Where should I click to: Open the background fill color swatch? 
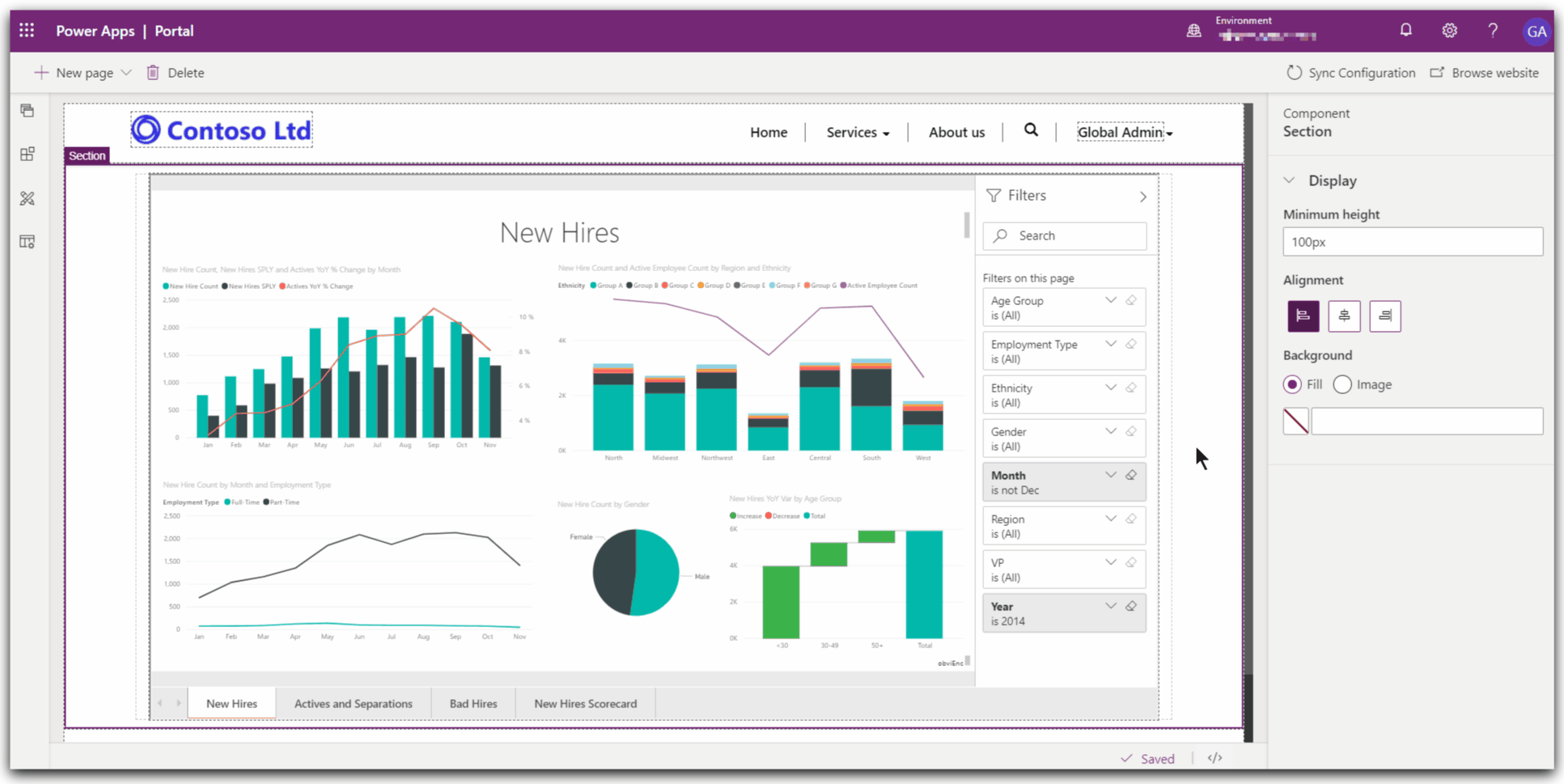(x=1296, y=421)
